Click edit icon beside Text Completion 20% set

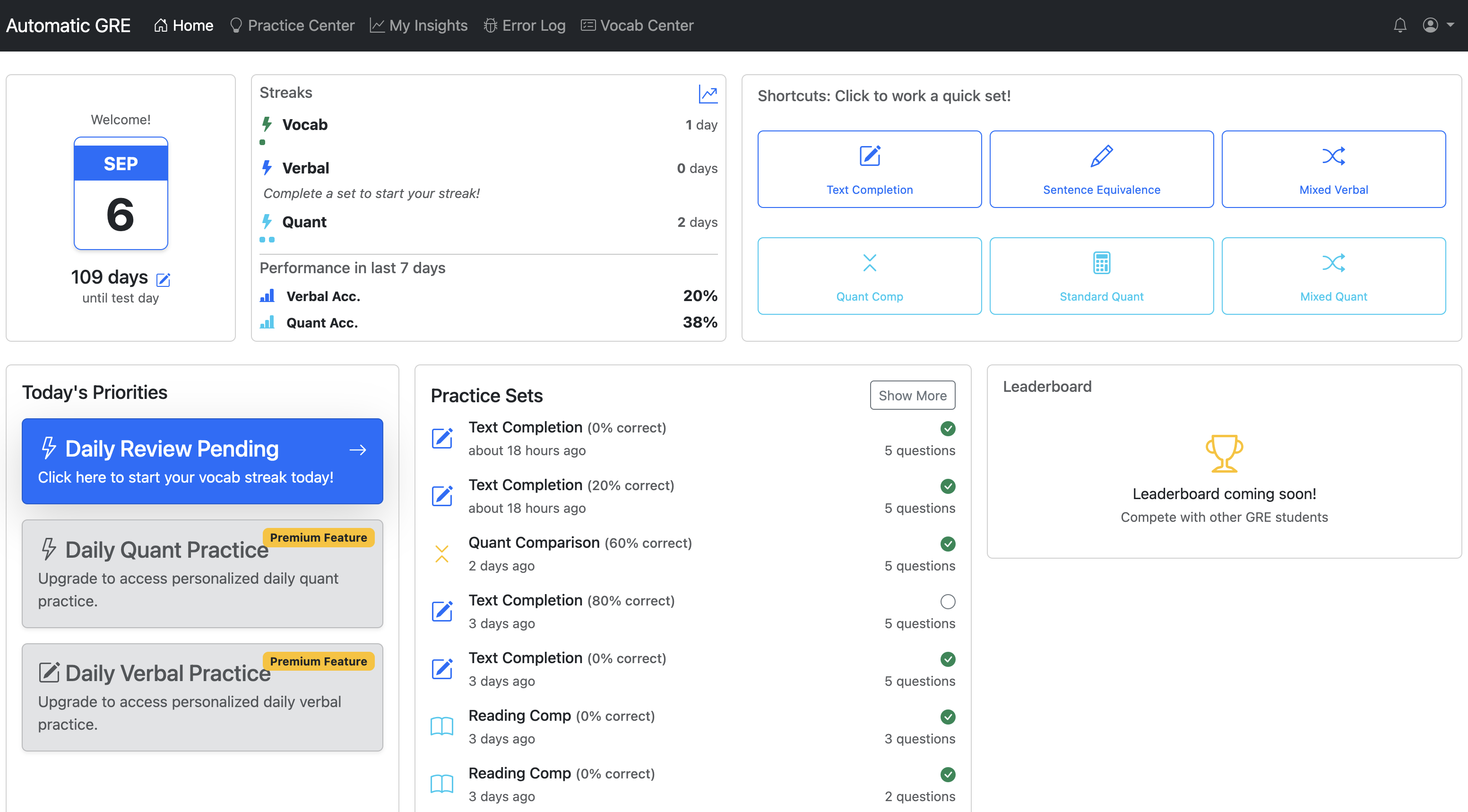click(x=441, y=496)
